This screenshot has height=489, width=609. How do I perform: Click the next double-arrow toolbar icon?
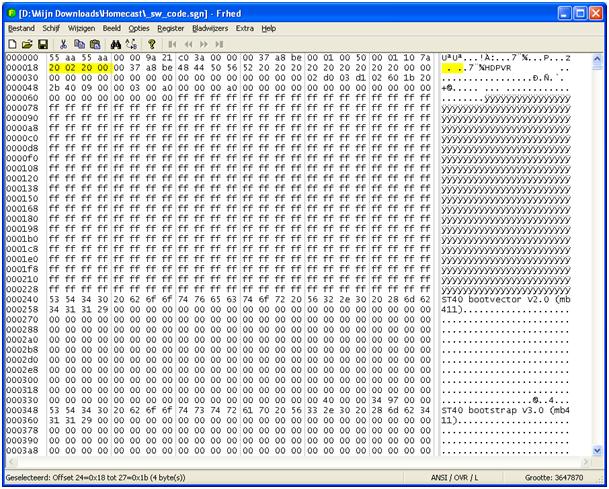tap(204, 44)
